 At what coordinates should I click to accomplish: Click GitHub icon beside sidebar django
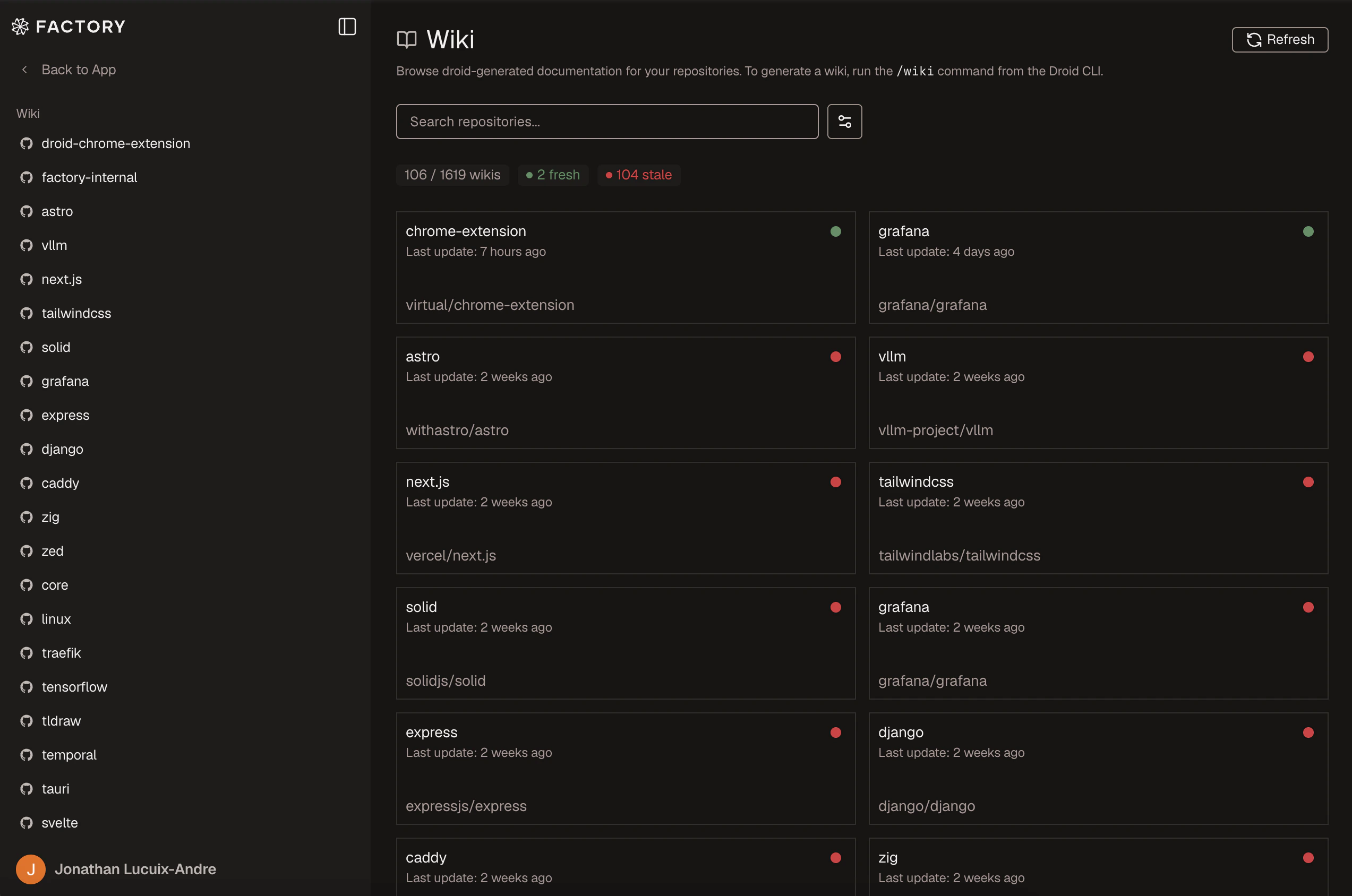coord(27,449)
